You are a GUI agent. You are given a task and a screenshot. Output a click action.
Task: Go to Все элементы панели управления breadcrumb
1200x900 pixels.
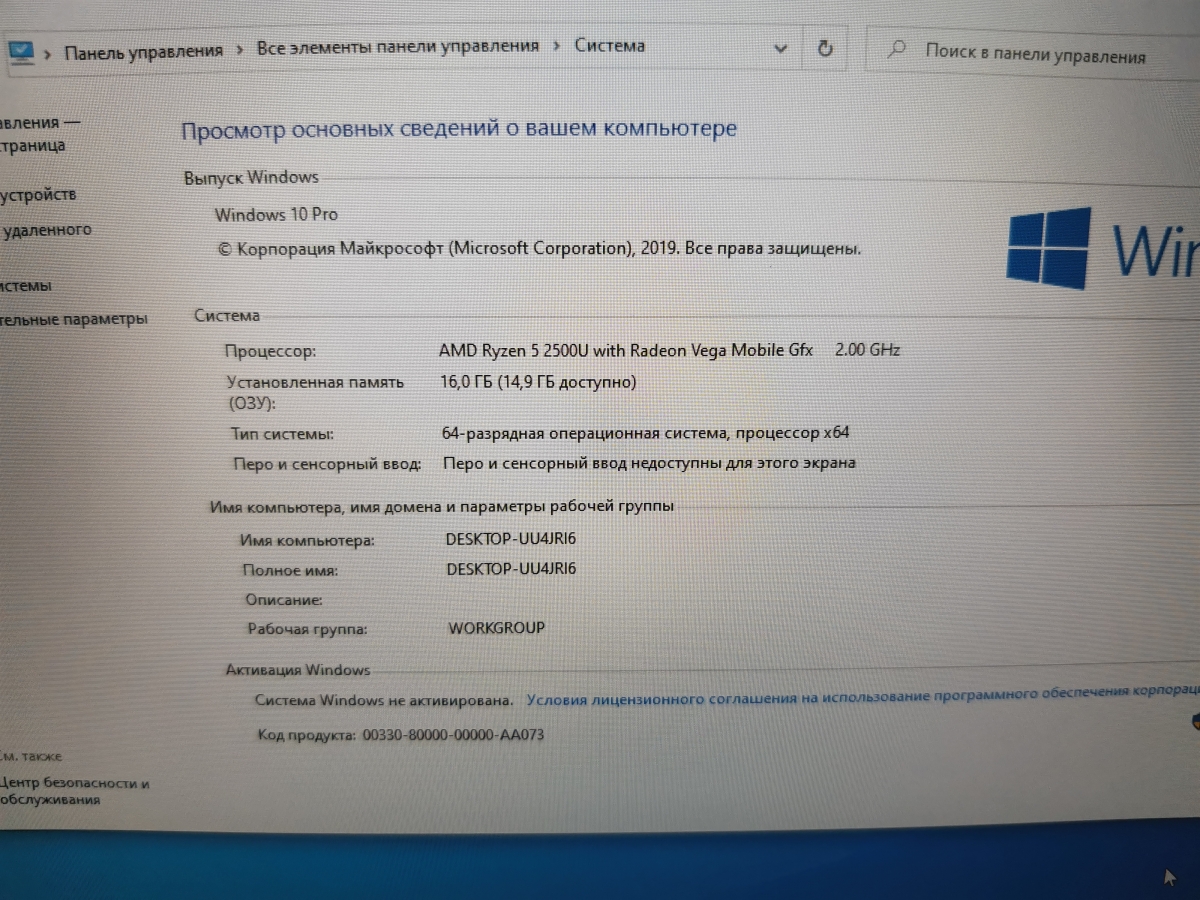click(x=398, y=46)
